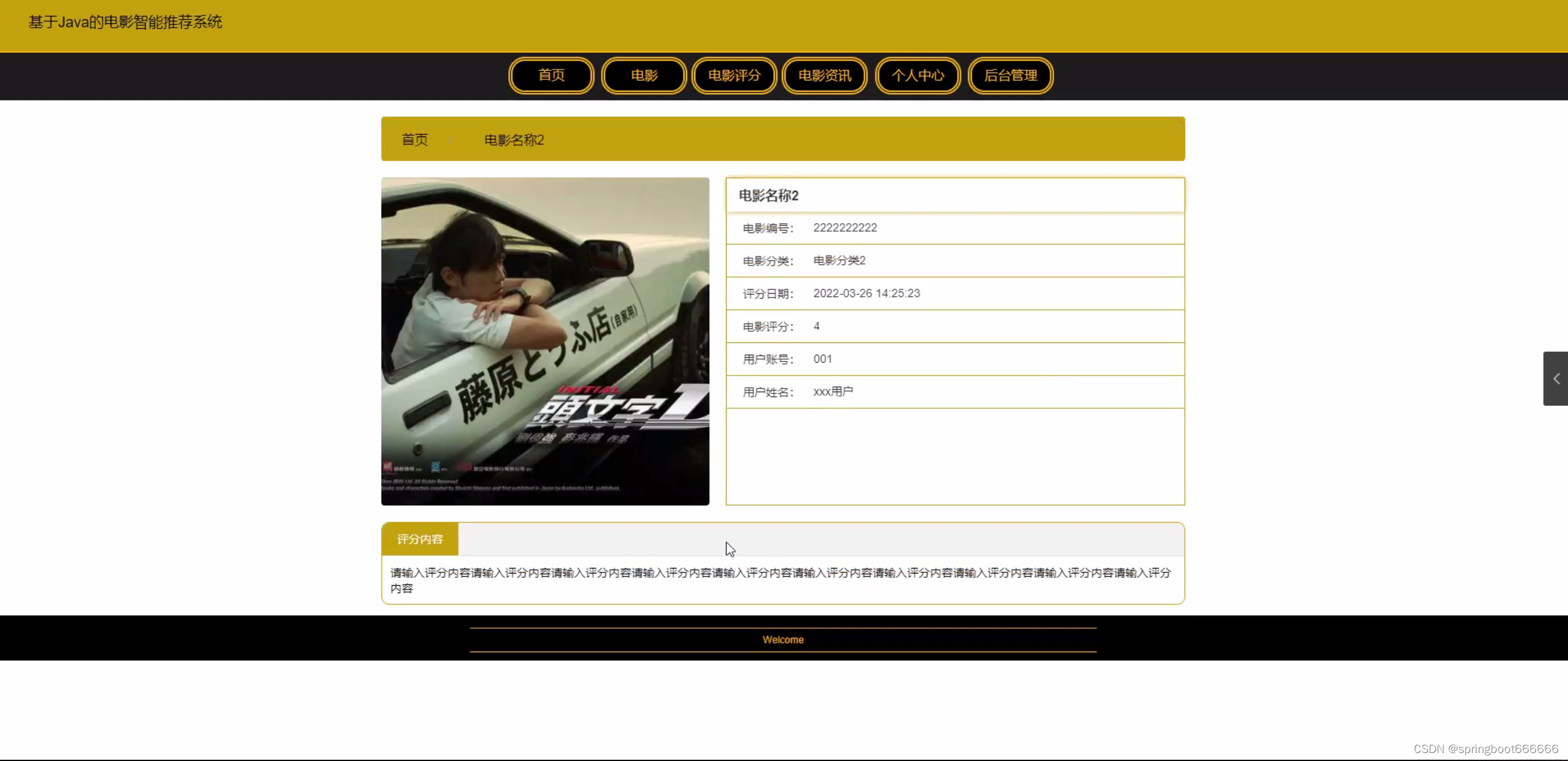
Task: Expand the right-edge side panel chevron
Action: (x=1556, y=379)
